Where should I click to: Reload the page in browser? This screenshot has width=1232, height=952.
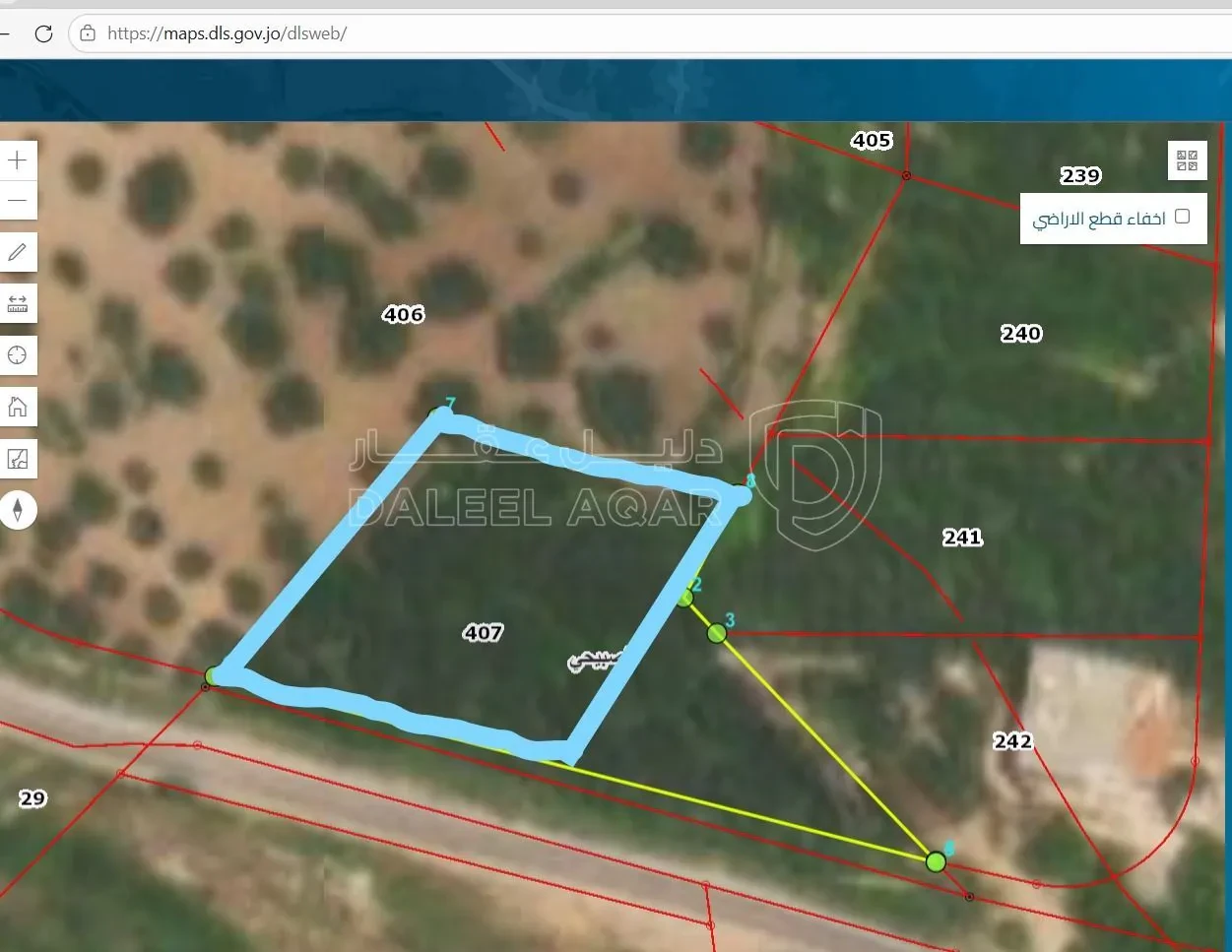(x=43, y=33)
